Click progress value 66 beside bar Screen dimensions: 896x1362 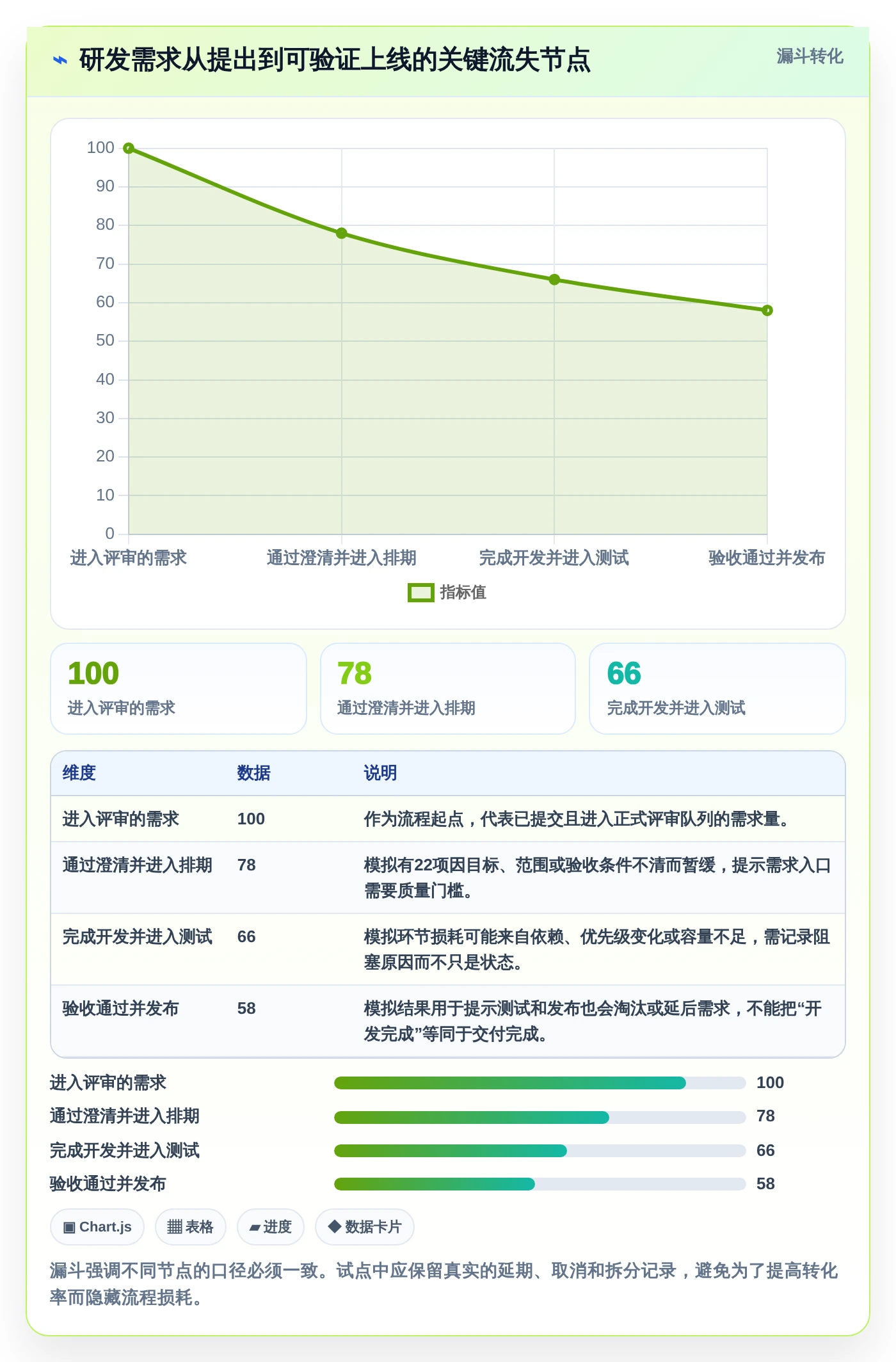[x=765, y=1151]
